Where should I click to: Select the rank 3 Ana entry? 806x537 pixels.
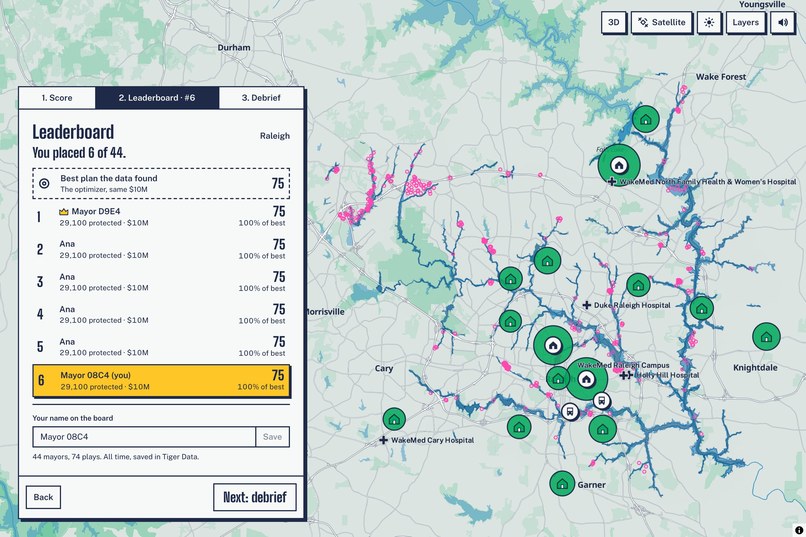(x=161, y=282)
